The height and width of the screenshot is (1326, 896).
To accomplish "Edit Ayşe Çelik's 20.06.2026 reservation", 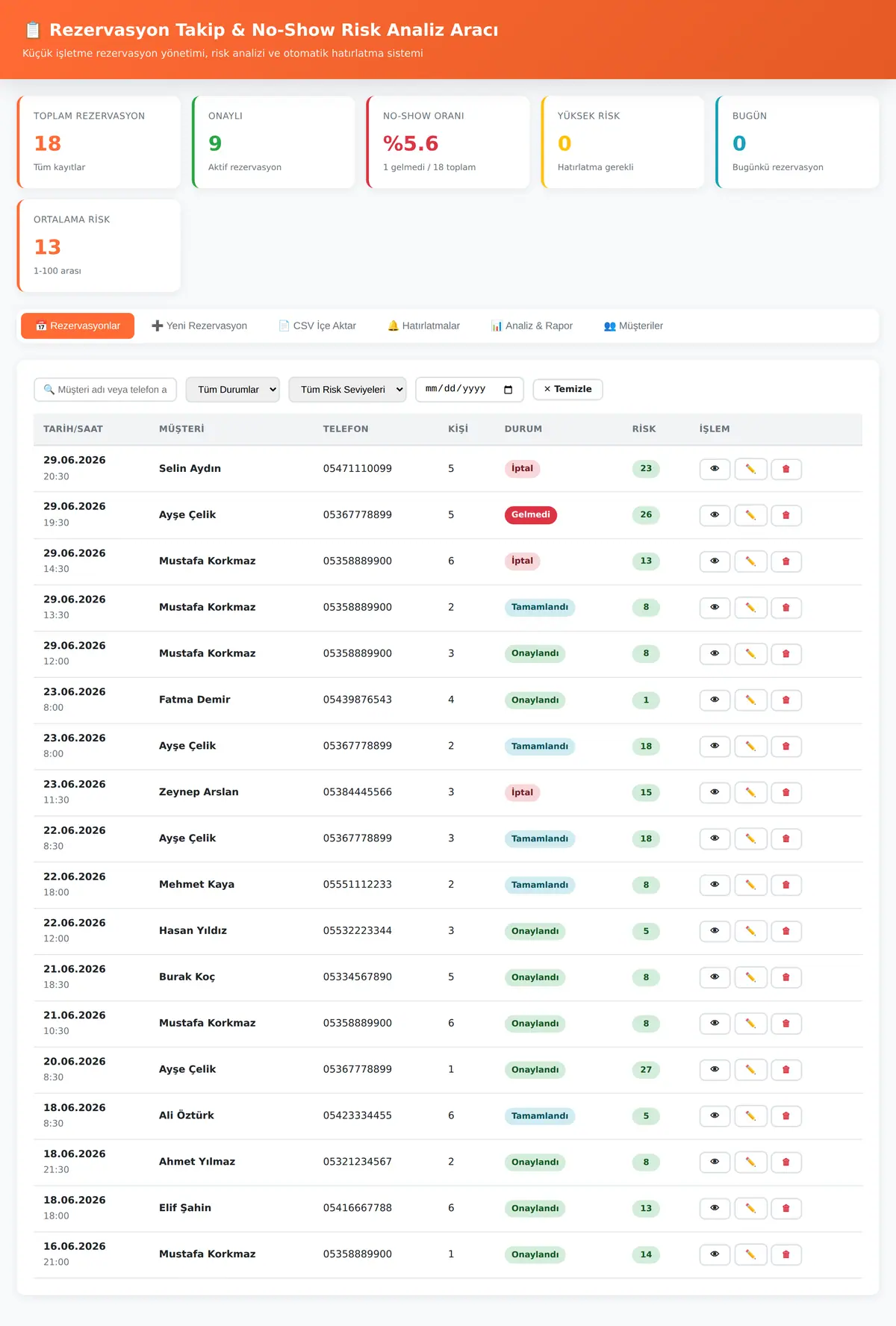I will 750,1070.
